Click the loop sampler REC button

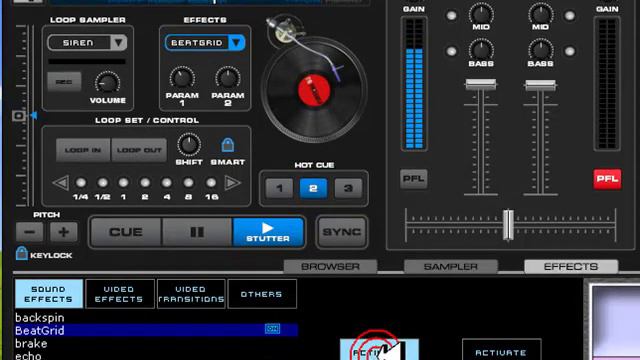pyautogui.click(x=64, y=82)
